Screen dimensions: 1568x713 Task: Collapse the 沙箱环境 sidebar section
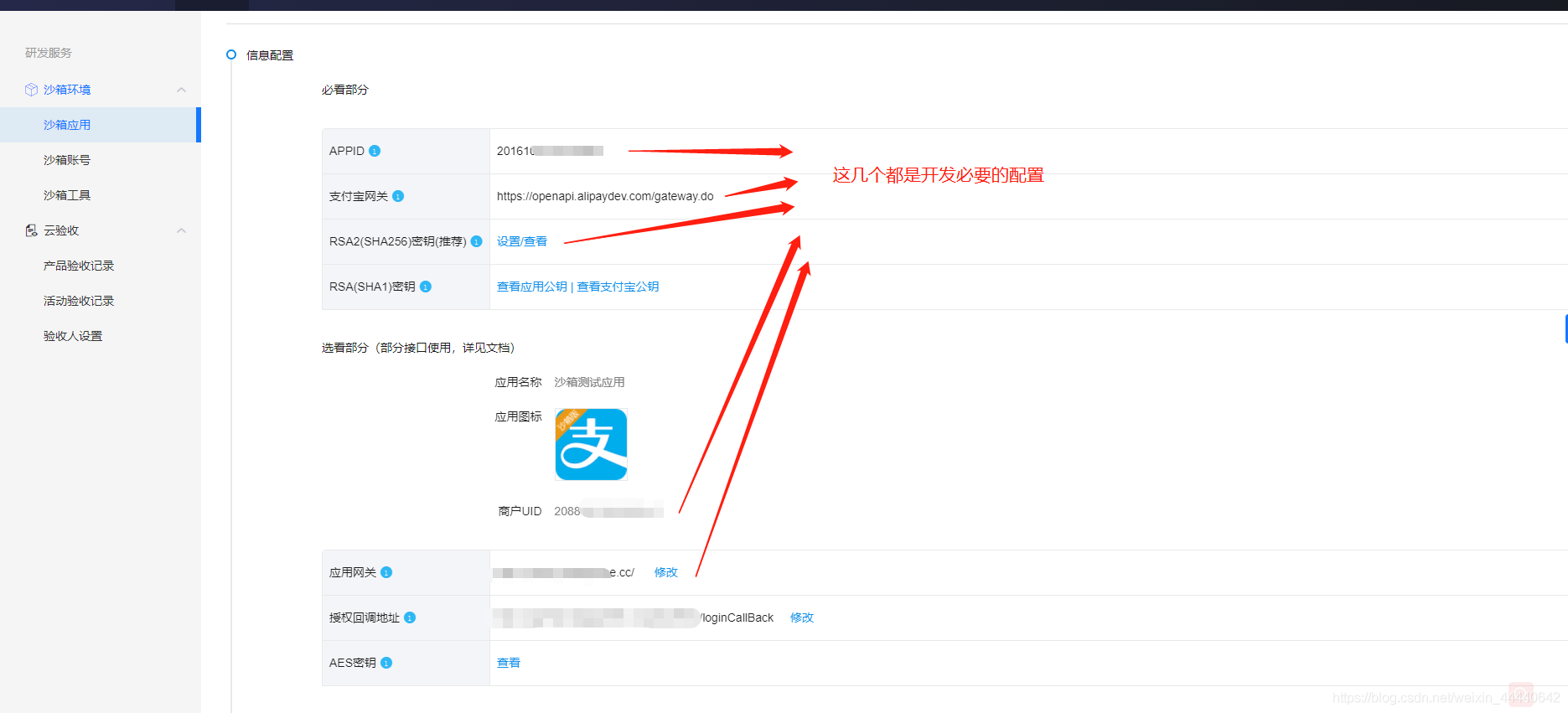coord(181,90)
